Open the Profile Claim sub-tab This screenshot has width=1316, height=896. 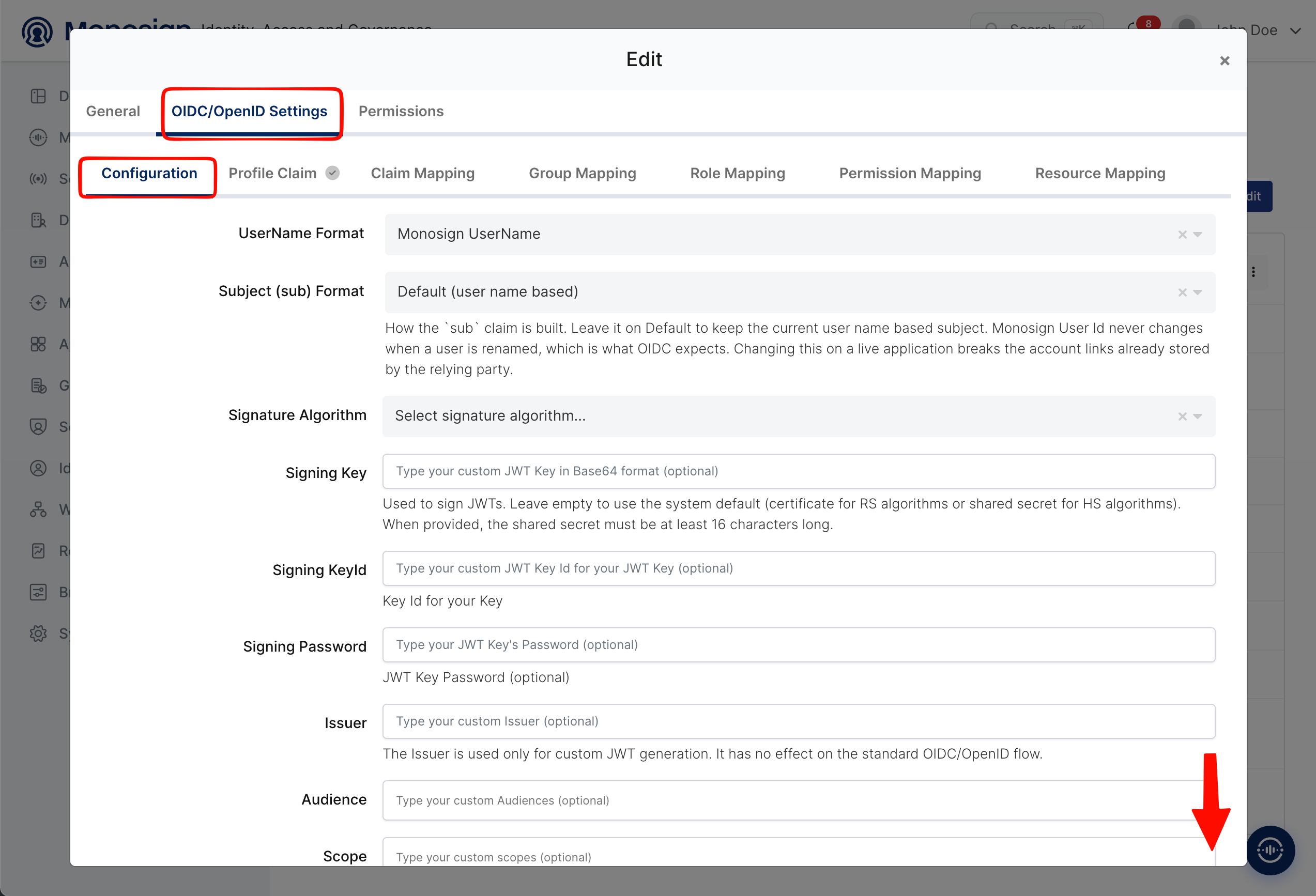[272, 173]
